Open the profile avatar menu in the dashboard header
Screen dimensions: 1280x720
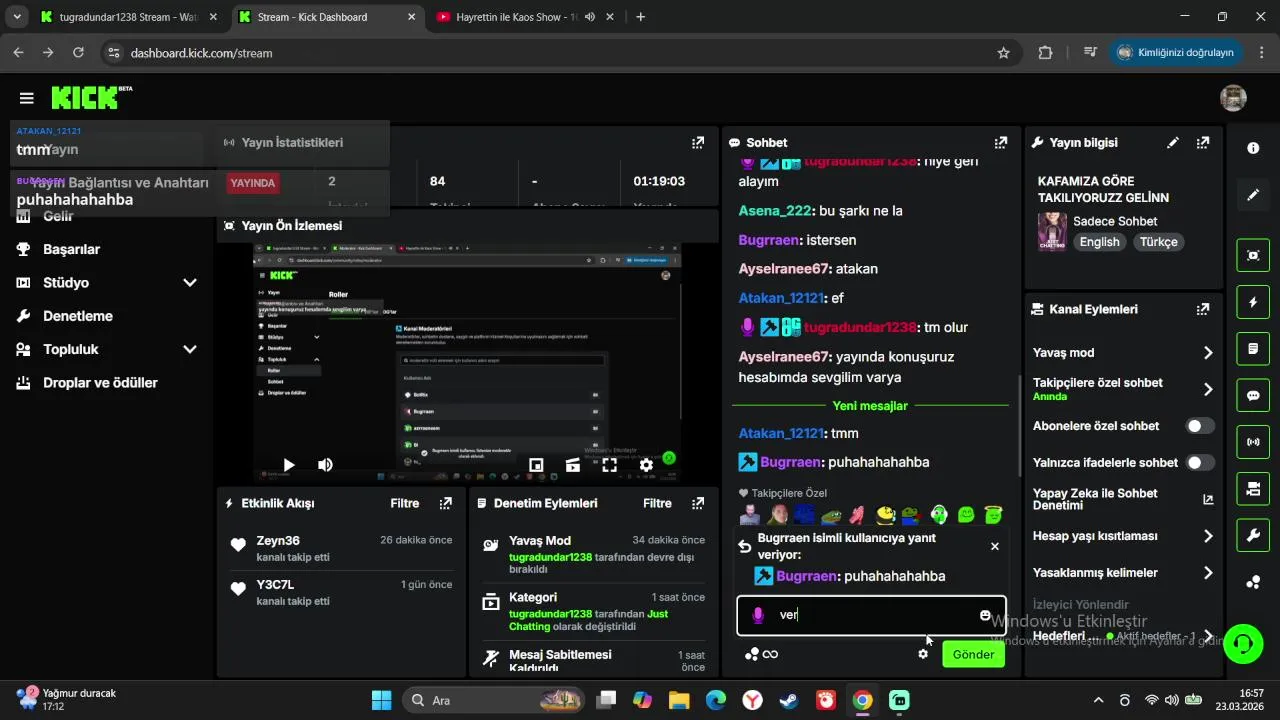[x=1233, y=98]
